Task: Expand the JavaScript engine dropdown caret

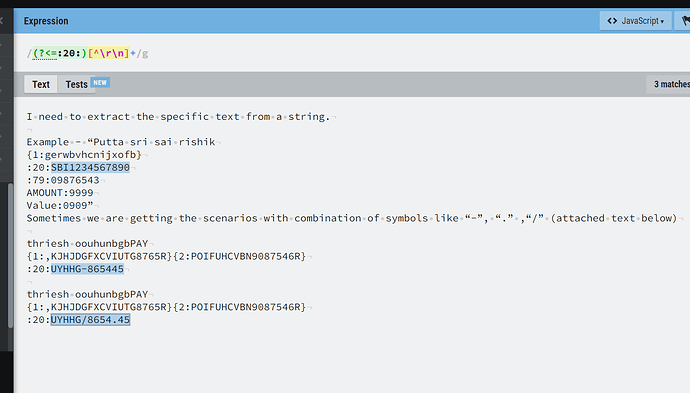Action: [662, 22]
